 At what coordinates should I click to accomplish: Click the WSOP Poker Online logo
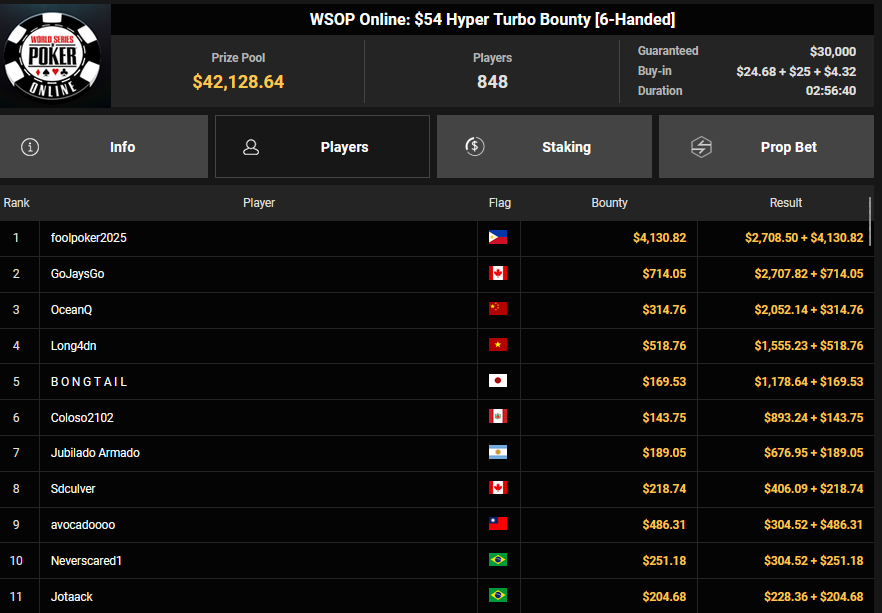[x=55, y=55]
